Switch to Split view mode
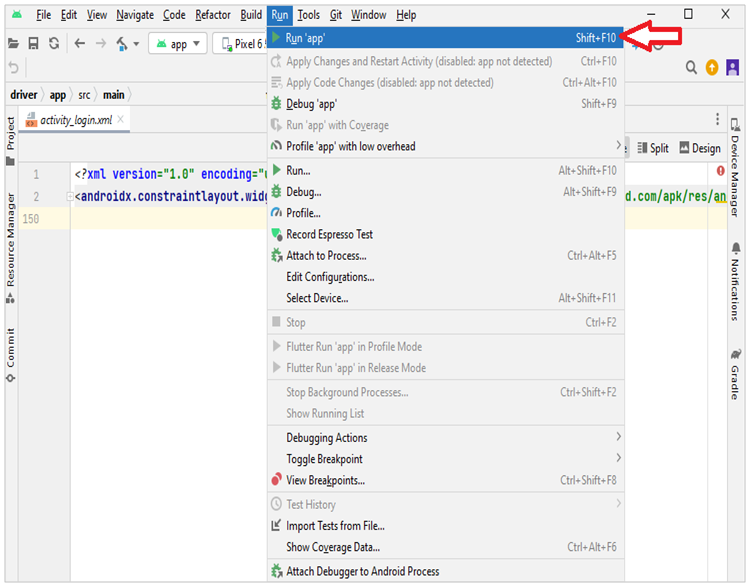 (x=652, y=148)
